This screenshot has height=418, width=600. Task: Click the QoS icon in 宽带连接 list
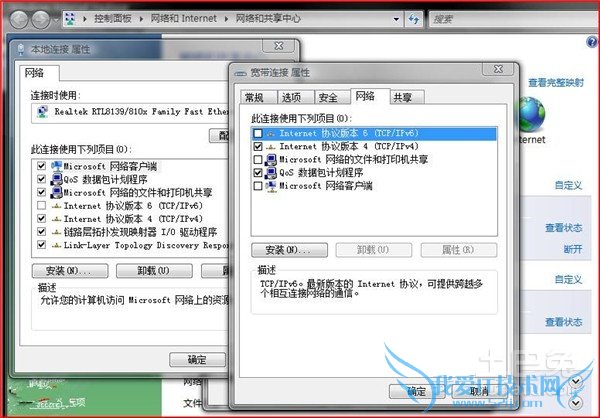(271, 172)
